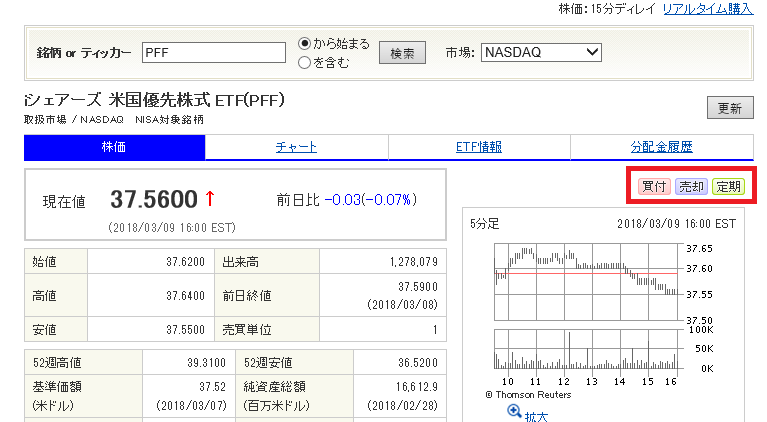Click the 高値 value 37.6400

click(185, 295)
